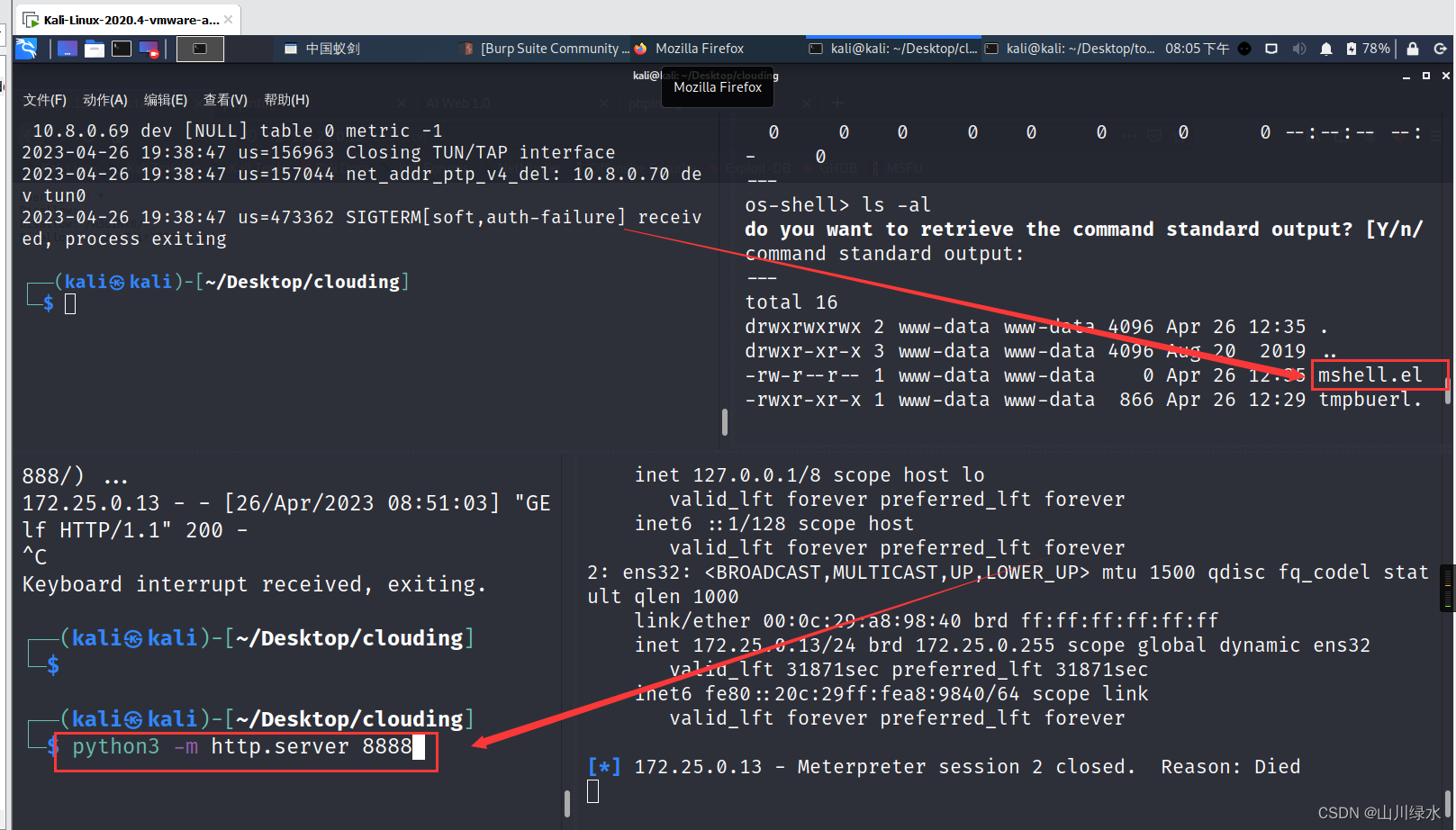The image size is (1456, 830).
Task: Click the 'python3 -m http.server 8888' command line
Action: click(242, 746)
